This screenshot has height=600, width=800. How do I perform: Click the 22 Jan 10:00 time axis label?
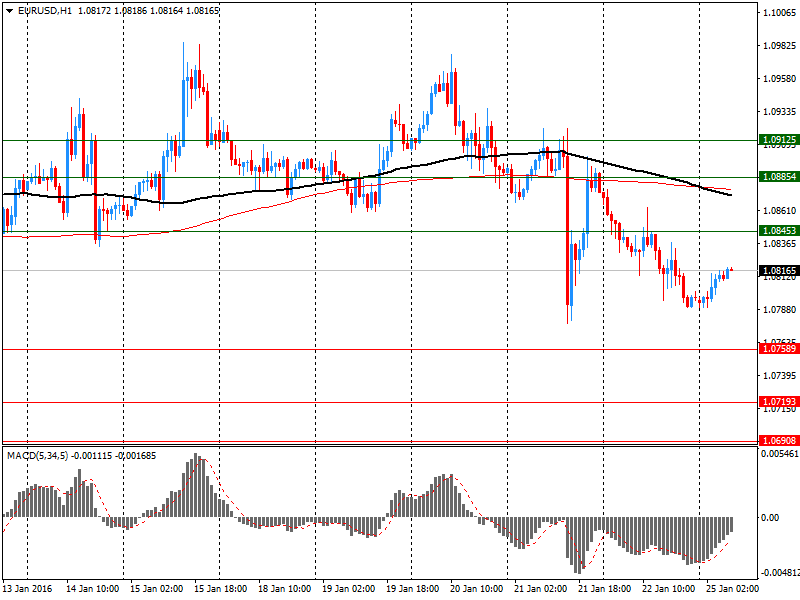click(x=669, y=588)
